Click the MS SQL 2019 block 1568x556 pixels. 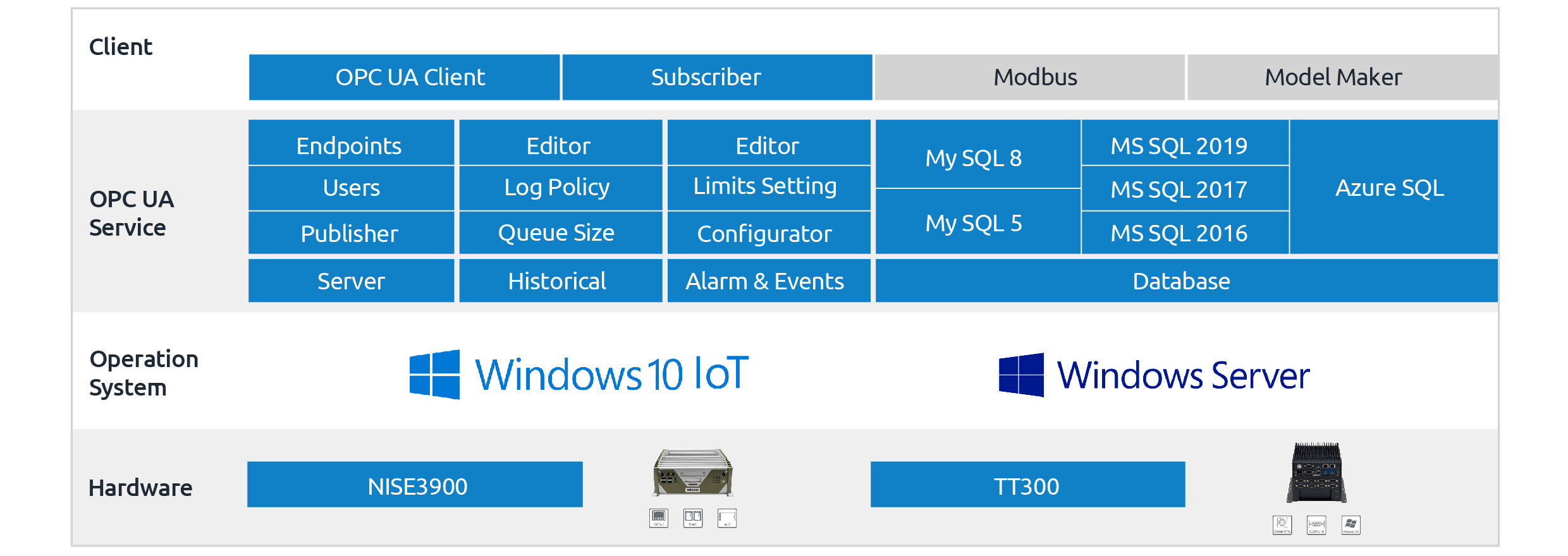1185,143
